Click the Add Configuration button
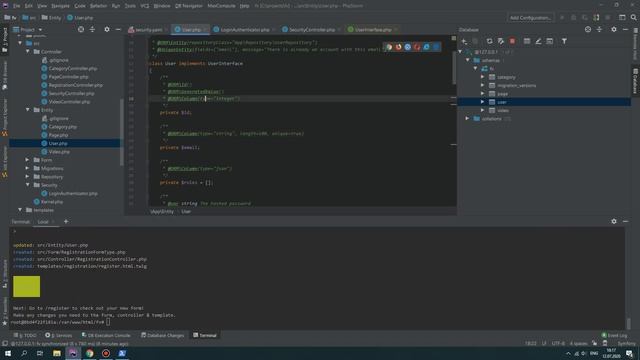The width and height of the screenshot is (640, 360). click(x=530, y=18)
